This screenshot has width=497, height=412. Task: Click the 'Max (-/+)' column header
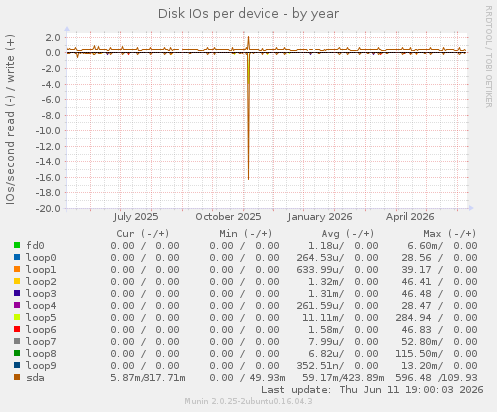coord(450,234)
